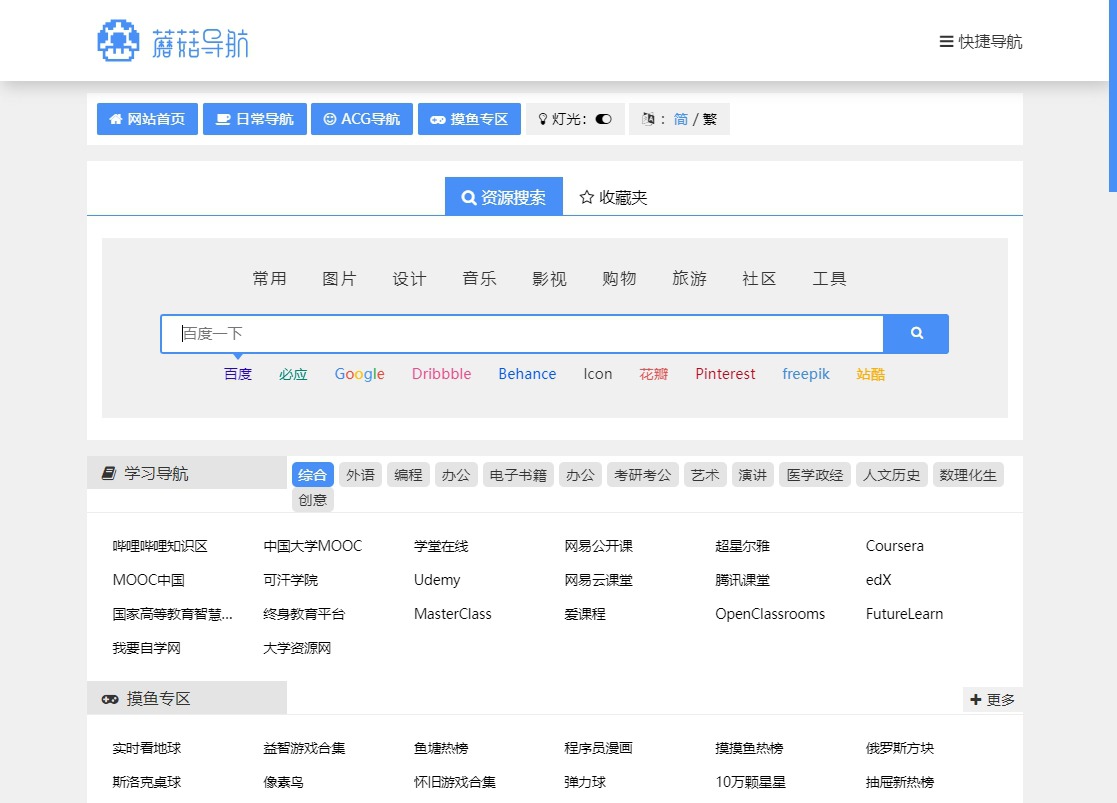Open Udemy link
1117x803 pixels.
pos(437,580)
